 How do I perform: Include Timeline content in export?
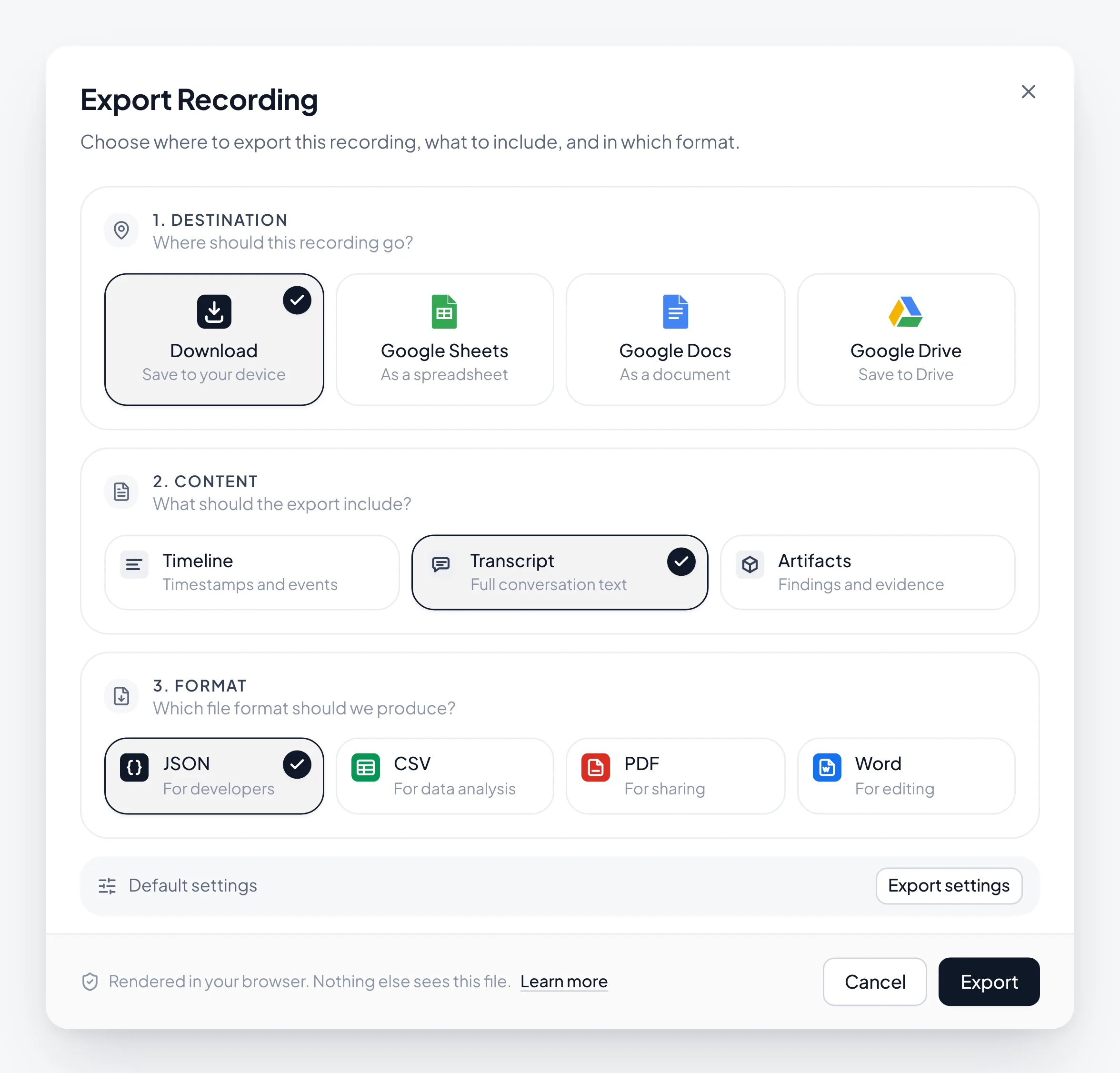(251, 572)
